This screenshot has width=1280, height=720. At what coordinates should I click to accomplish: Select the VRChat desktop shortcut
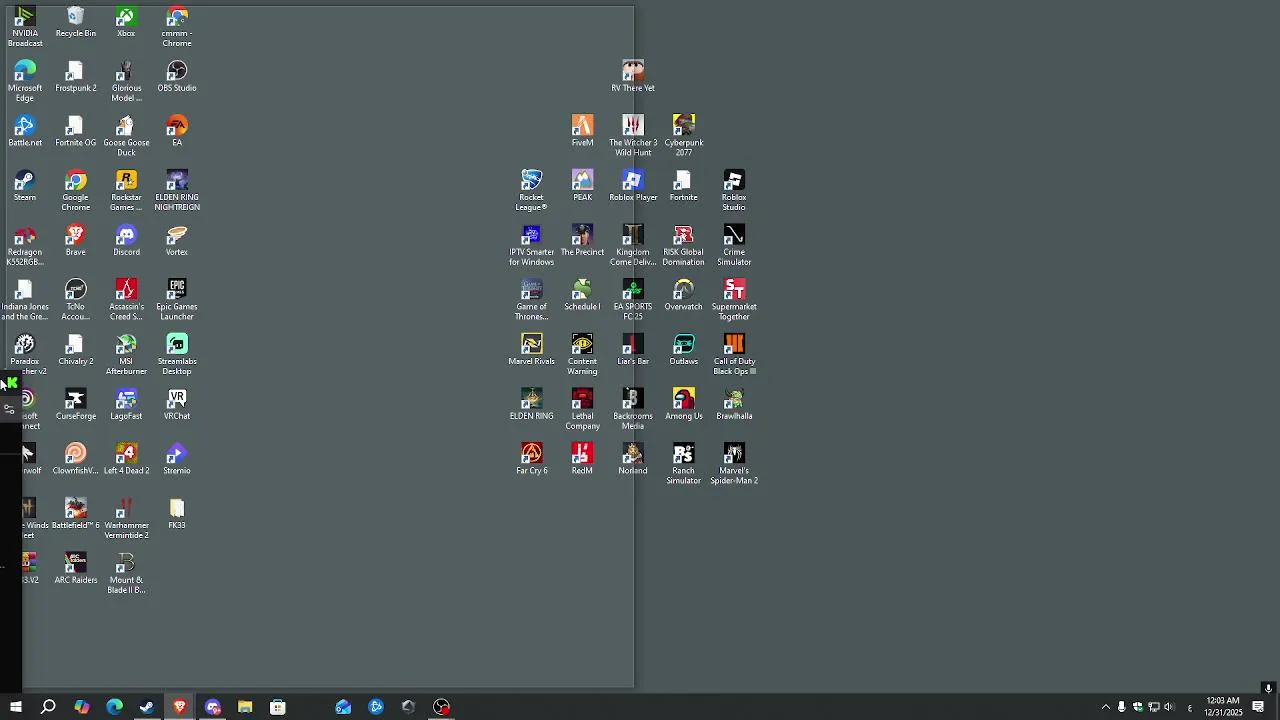(x=177, y=405)
